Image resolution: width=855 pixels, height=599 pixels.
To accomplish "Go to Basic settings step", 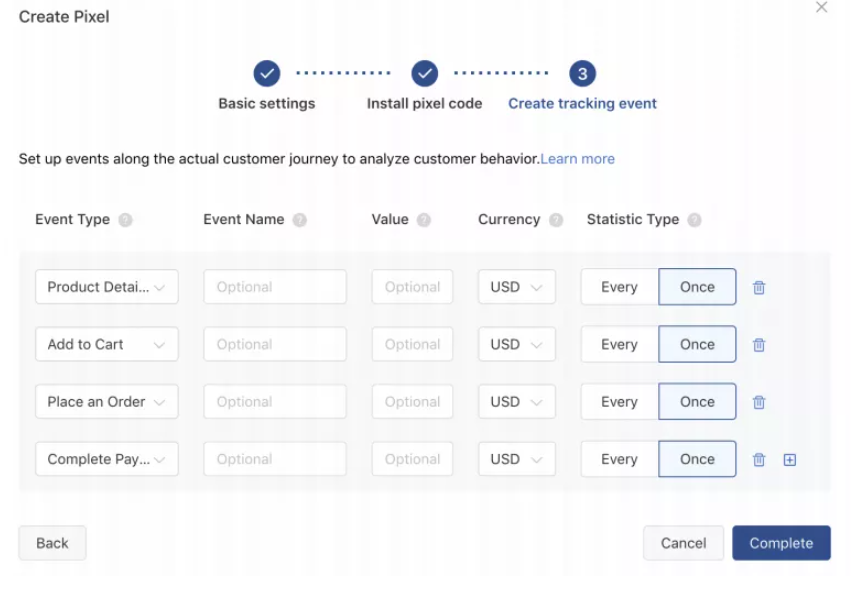I will pos(266,74).
